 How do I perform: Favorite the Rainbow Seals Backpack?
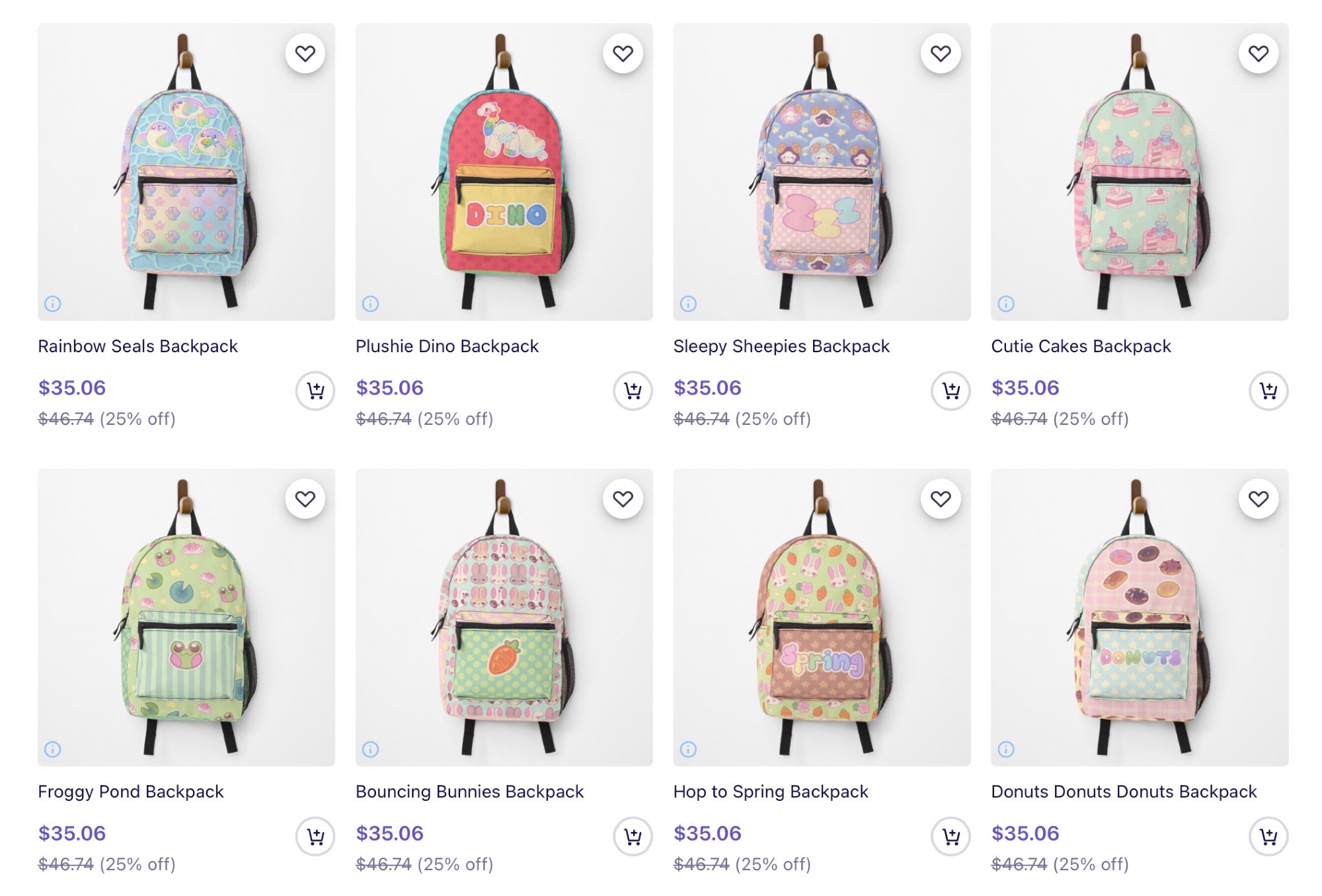pyautogui.click(x=305, y=54)
